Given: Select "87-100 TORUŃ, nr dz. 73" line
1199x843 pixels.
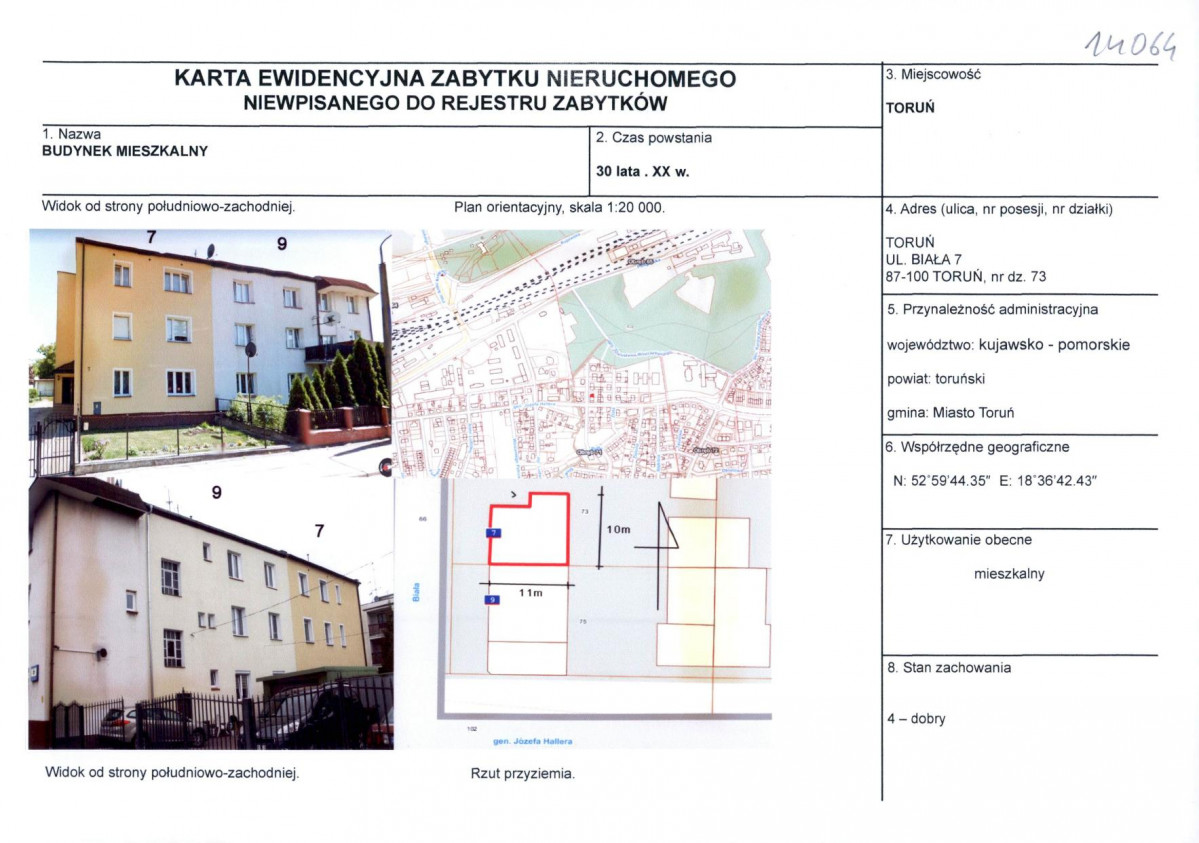Looking at the screenshot, I should click(966, 276).
